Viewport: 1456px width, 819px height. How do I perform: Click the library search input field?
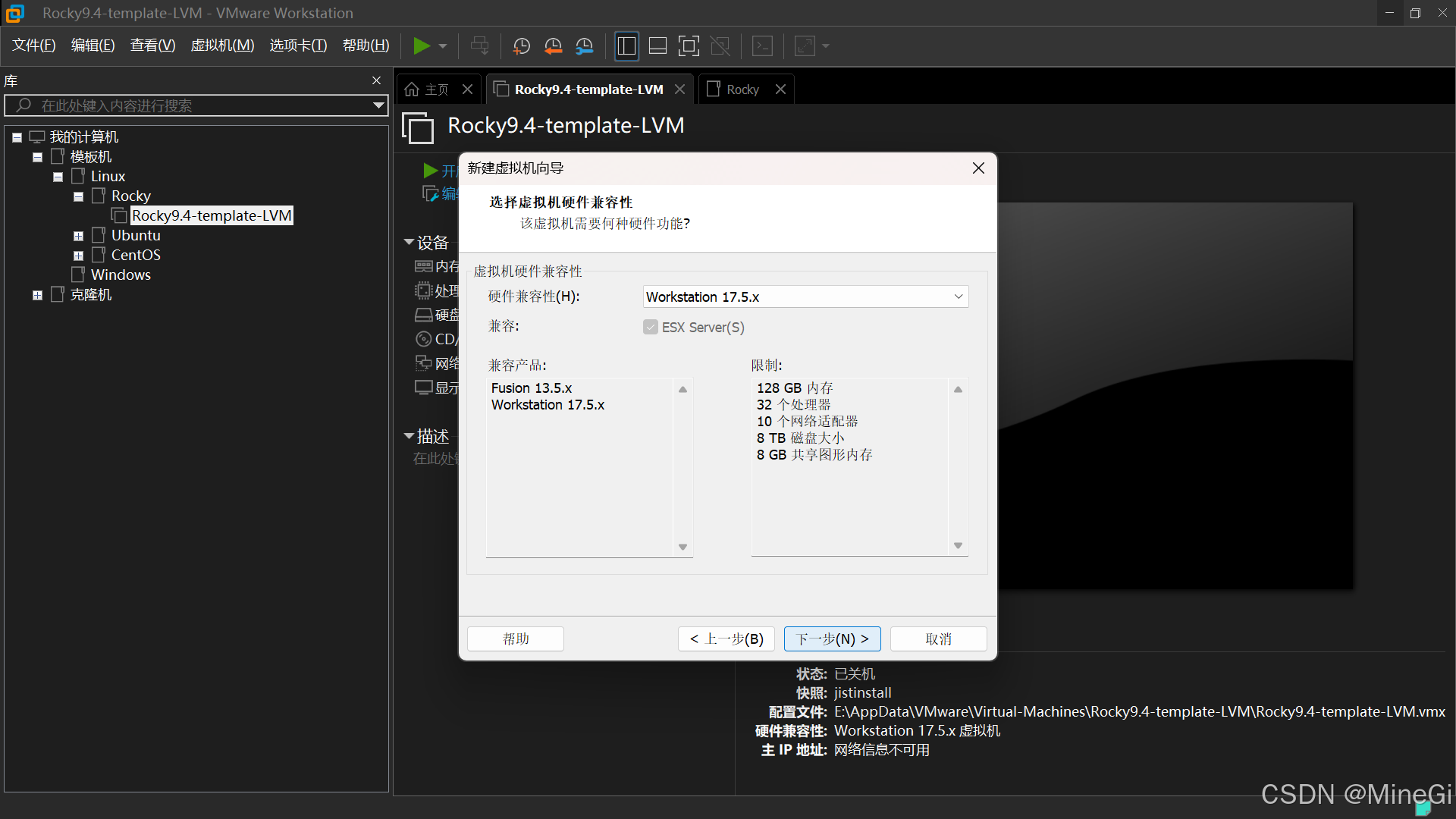coord(193,105)
